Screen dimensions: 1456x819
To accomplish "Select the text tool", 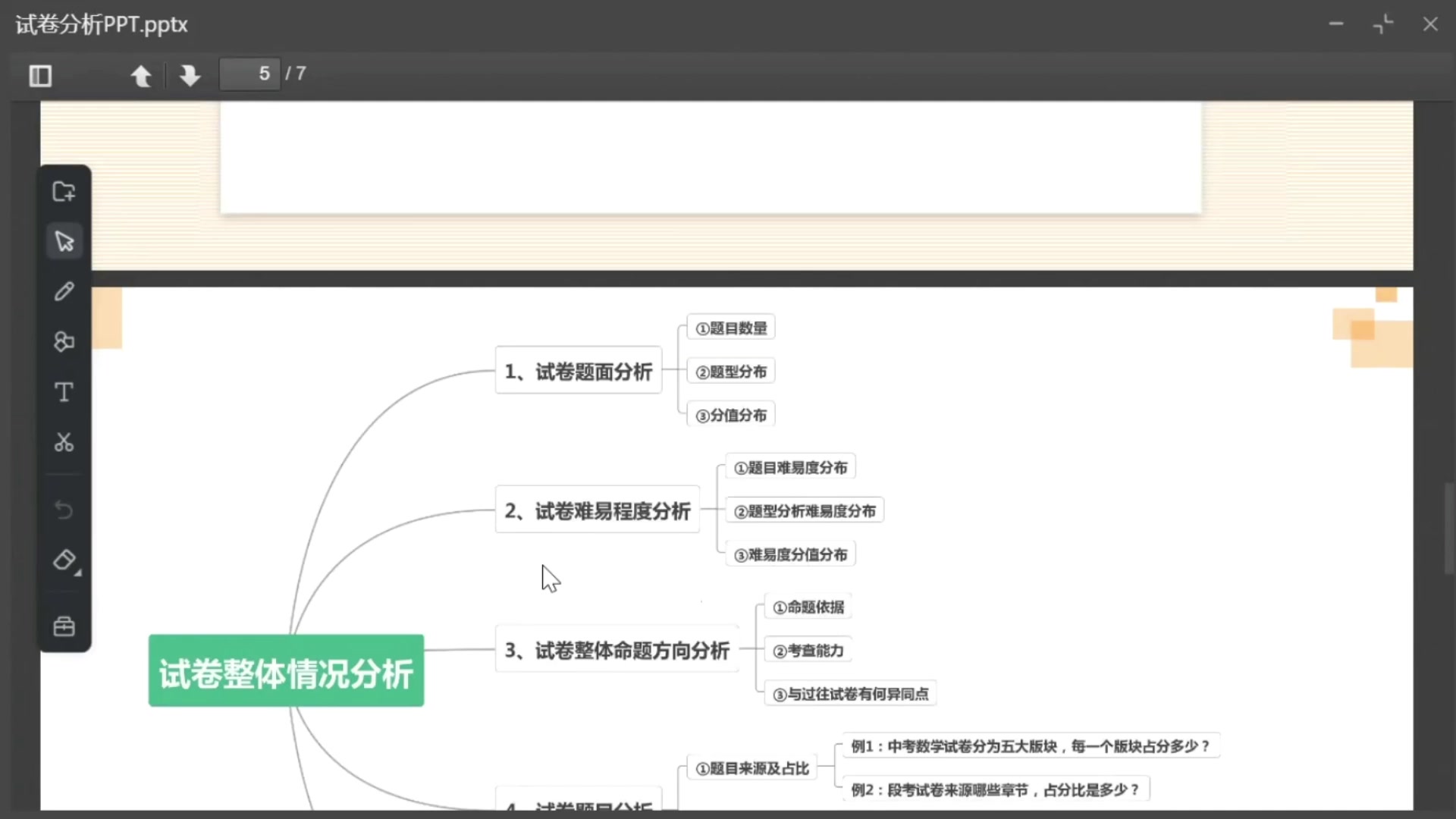I will [x=64, y=392].
